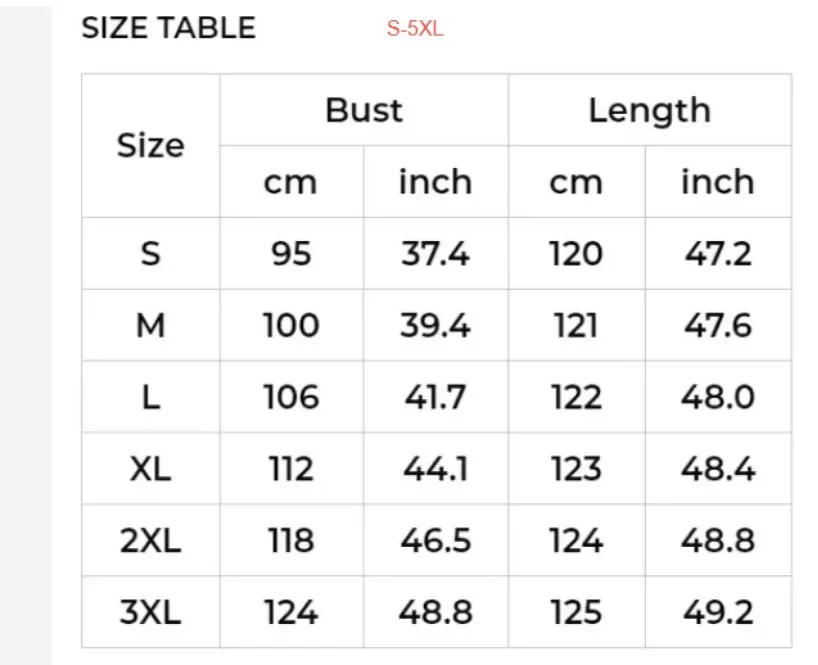Click the 120 cm length value

(x=576, y=254)
